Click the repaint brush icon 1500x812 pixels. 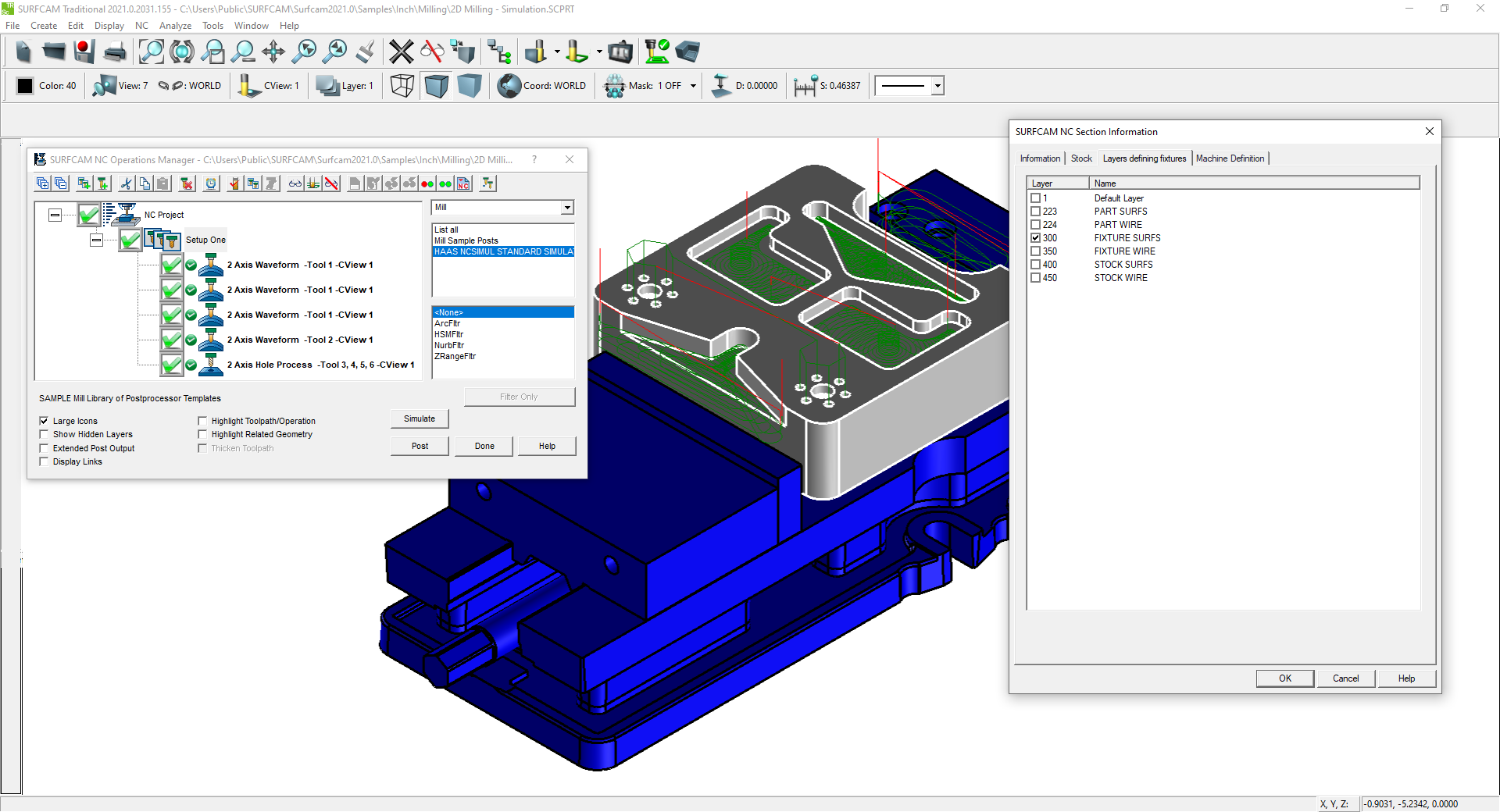[365, 52]
